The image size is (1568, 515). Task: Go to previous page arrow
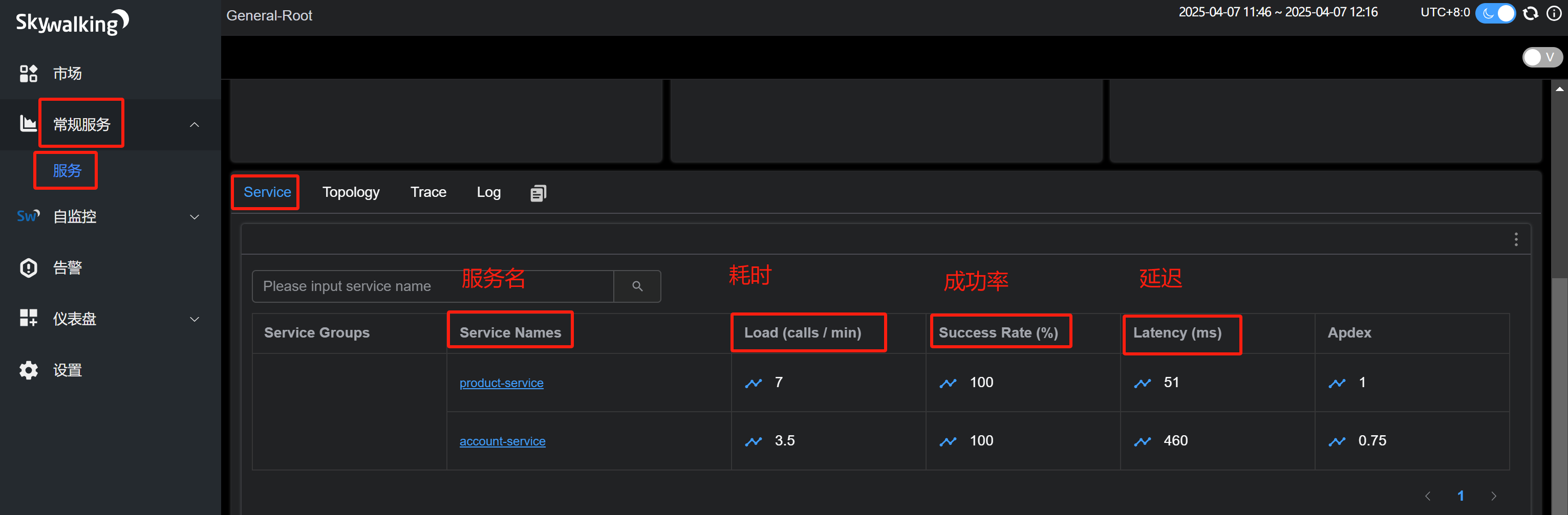tap(1427, 496)
